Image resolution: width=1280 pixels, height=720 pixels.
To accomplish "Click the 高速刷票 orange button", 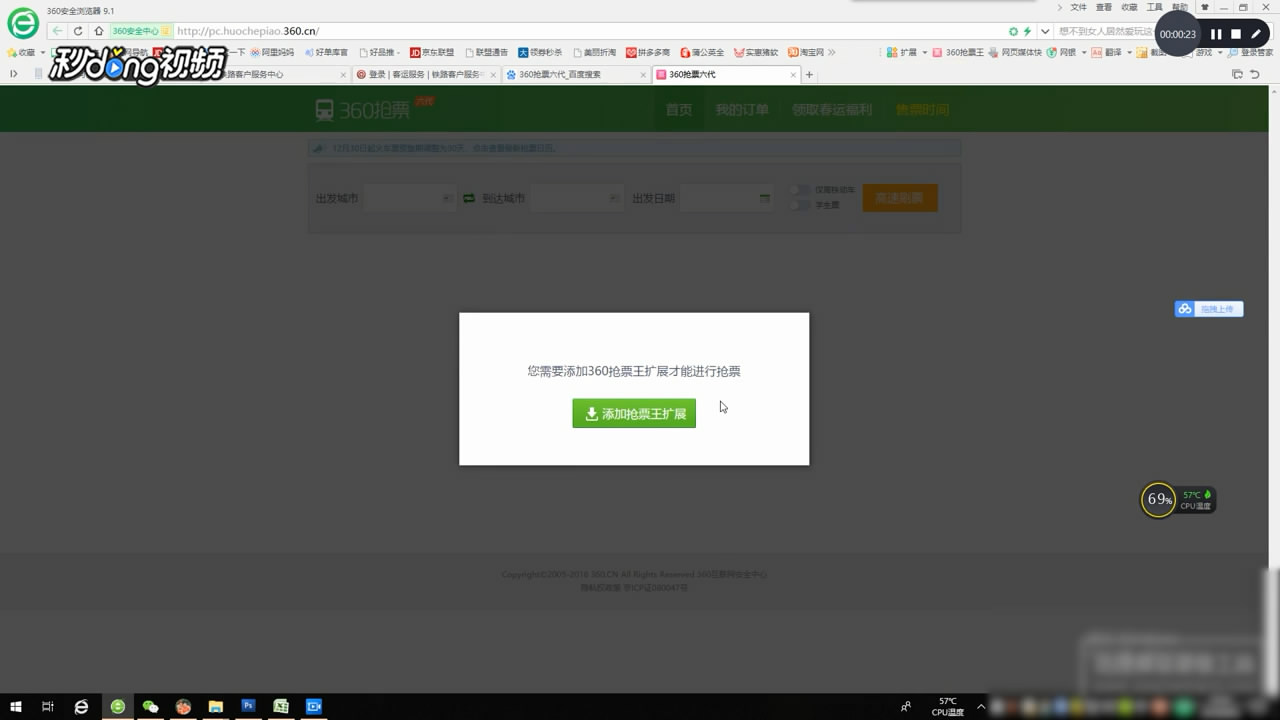I will click(899, 197).
